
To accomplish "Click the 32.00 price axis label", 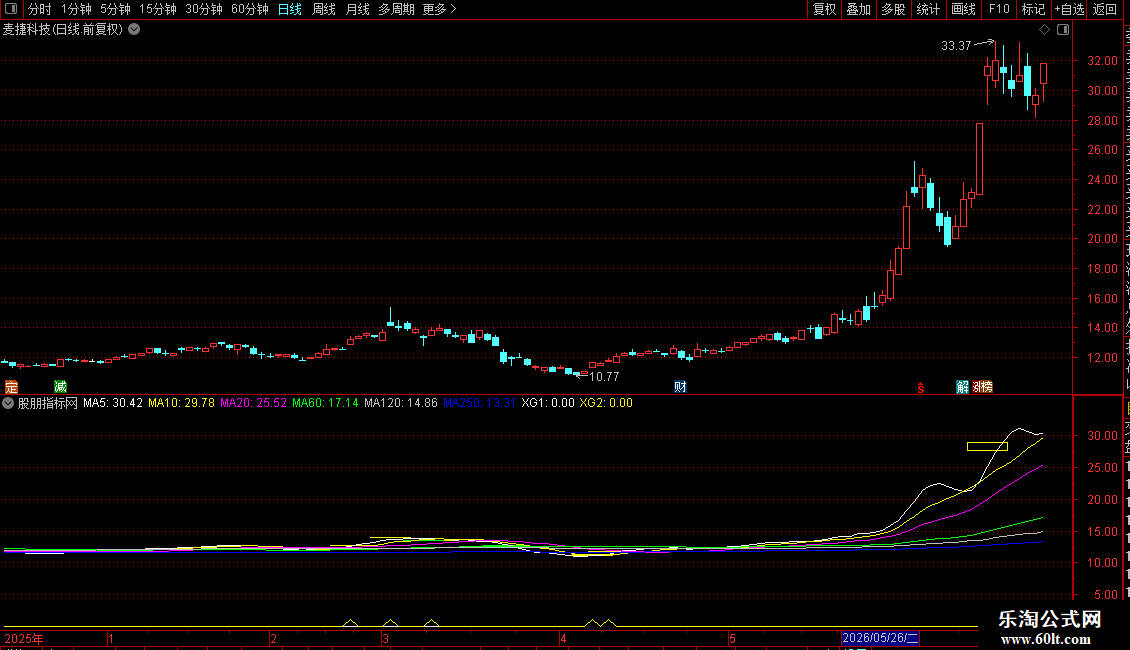I will [x=1102, y=61].
